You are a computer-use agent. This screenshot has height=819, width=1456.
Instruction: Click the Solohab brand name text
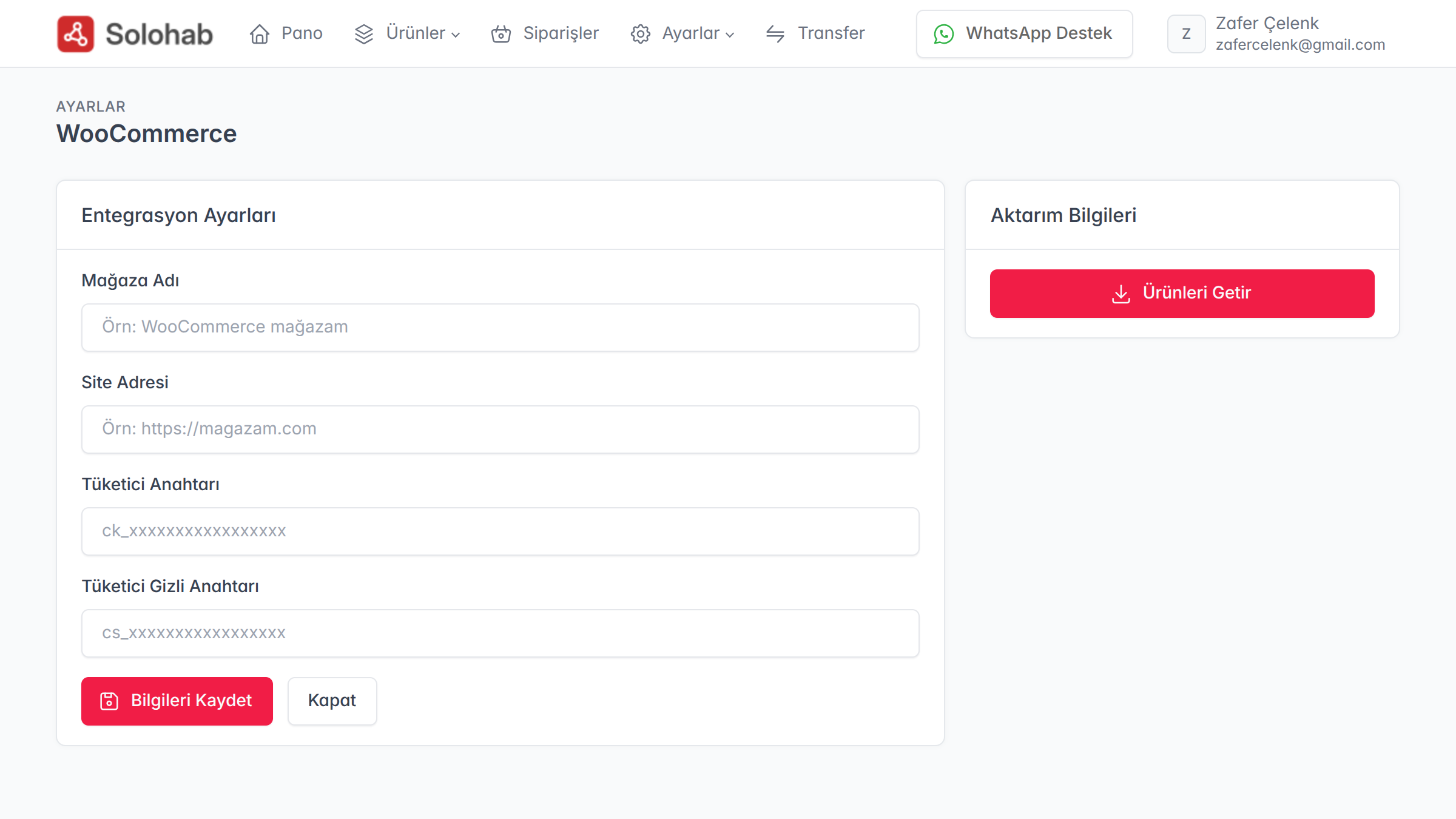pyautogui.click(x=159, y=34)
